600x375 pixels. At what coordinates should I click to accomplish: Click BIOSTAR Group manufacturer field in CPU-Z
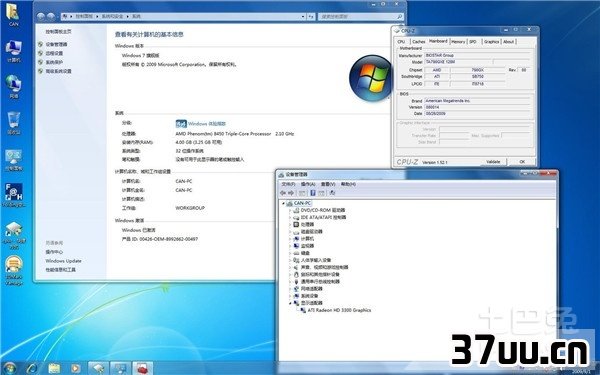pos(478,55)
